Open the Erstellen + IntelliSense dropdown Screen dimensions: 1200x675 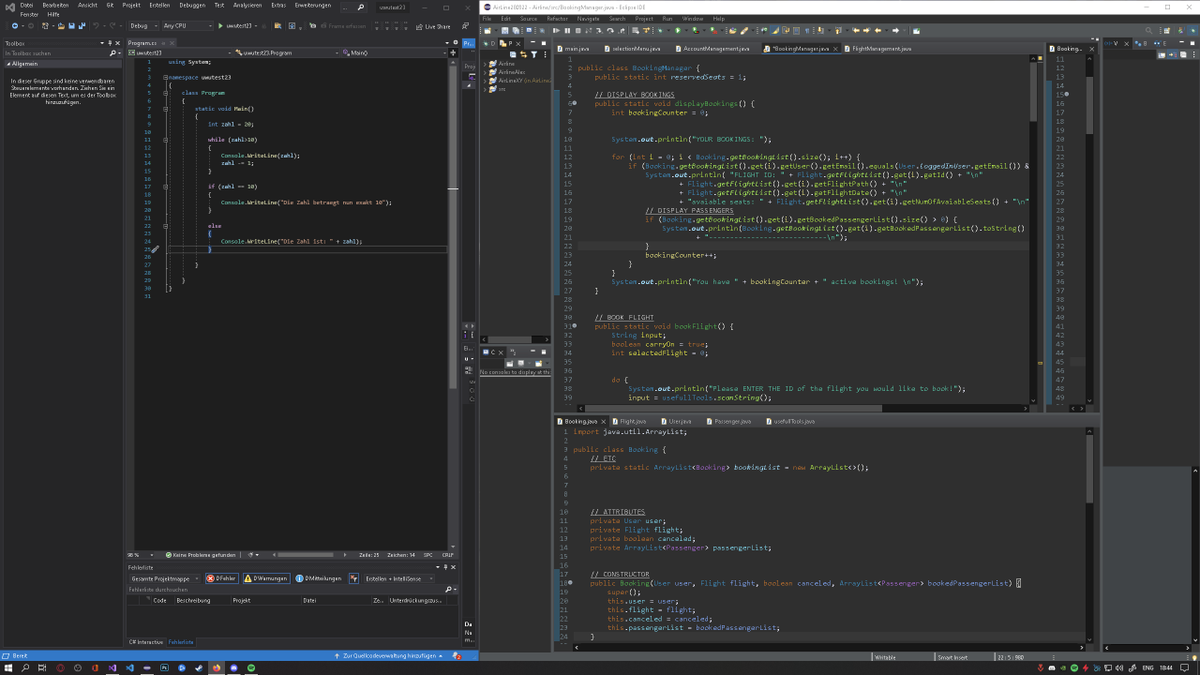point(399,578)
